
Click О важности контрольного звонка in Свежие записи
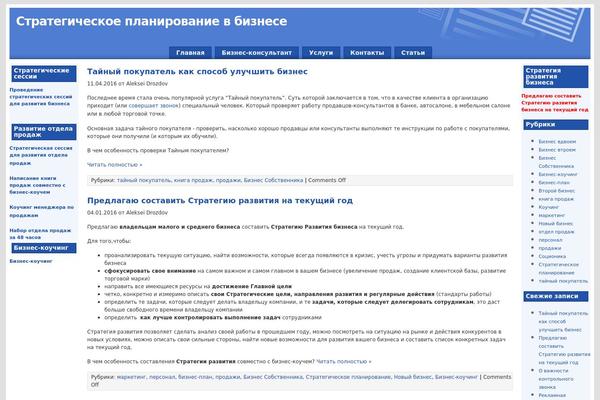click(x=556, y=379)
